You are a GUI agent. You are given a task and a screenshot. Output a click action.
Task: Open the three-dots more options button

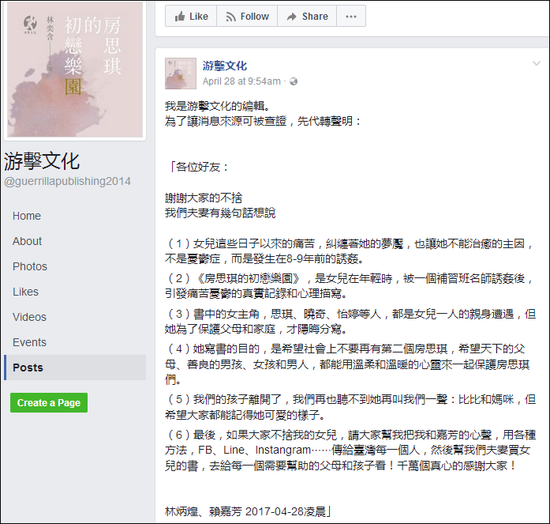tap(351, 16)
